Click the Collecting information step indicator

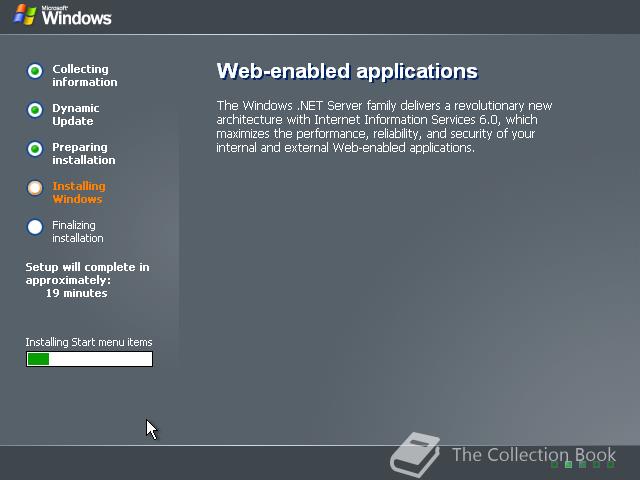[35, 71]
